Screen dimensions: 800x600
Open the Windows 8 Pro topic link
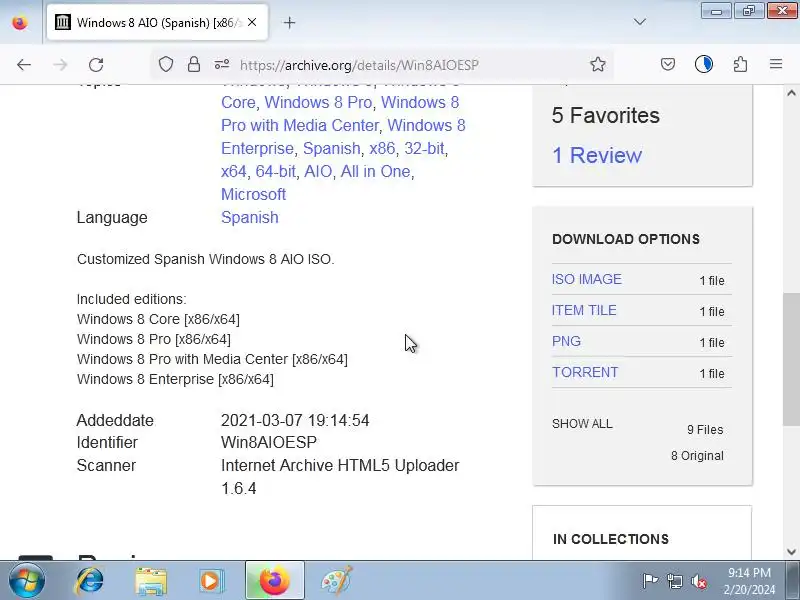point(318,103)
